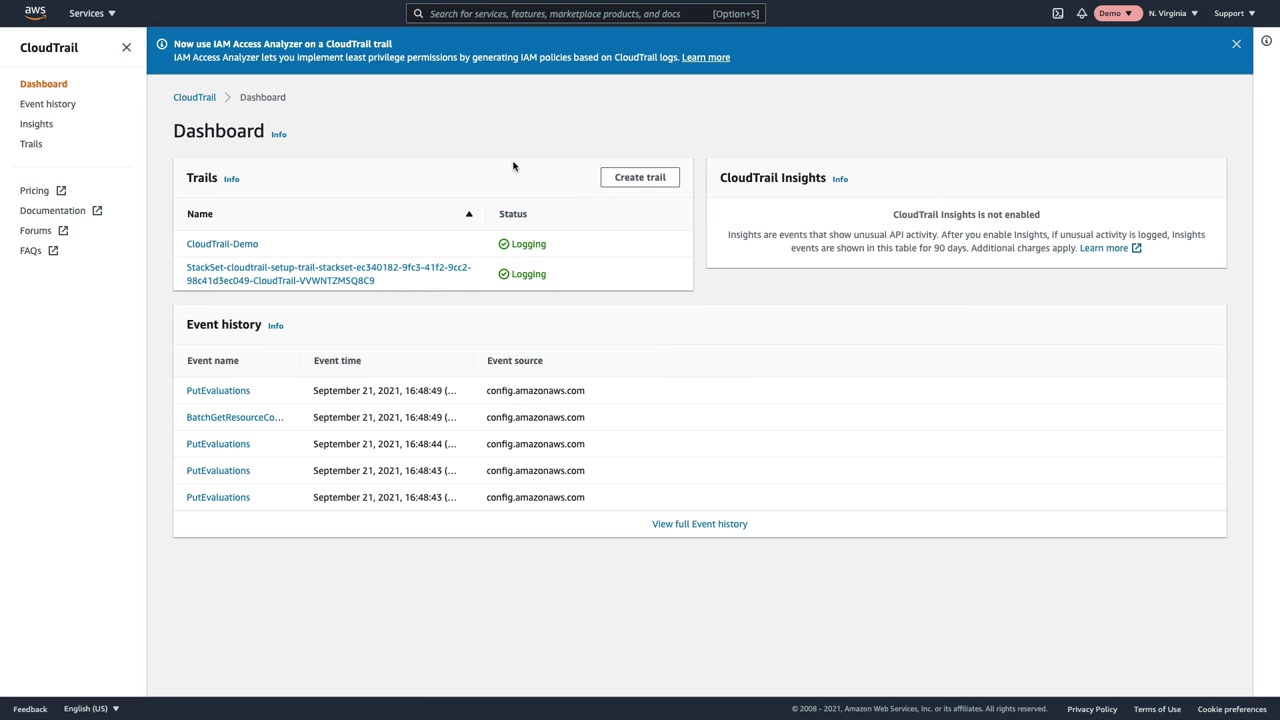The width and height of the screenshot is (1280, 720).
Task: Open the Demo account dropdown
Action: click(x=1116, y=13)
